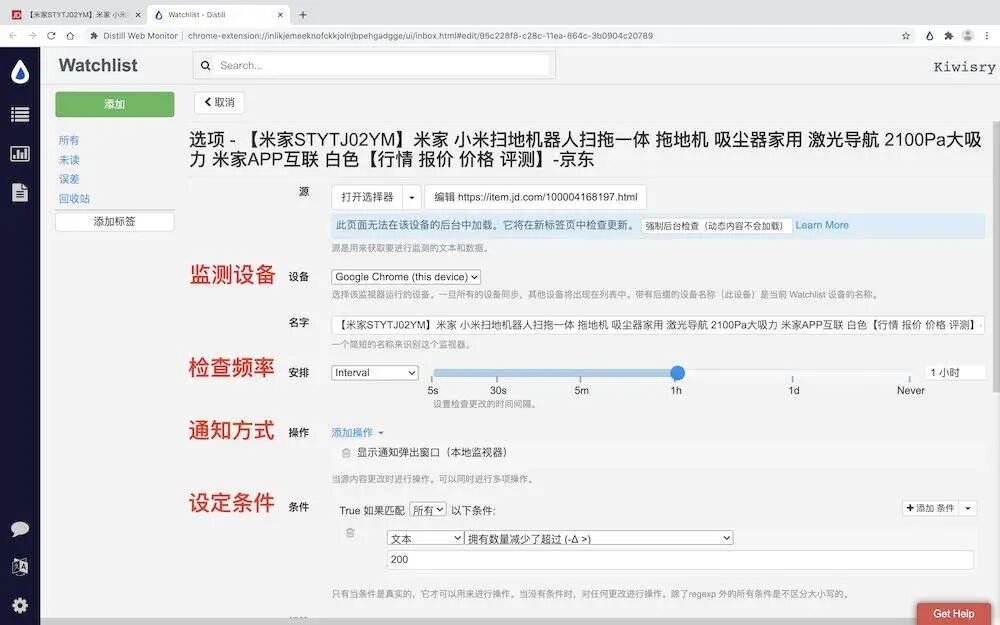Click the 5s label on interval slider
Screen dimensions: 1000x625
pyautogui.click(x=433, y=390)
